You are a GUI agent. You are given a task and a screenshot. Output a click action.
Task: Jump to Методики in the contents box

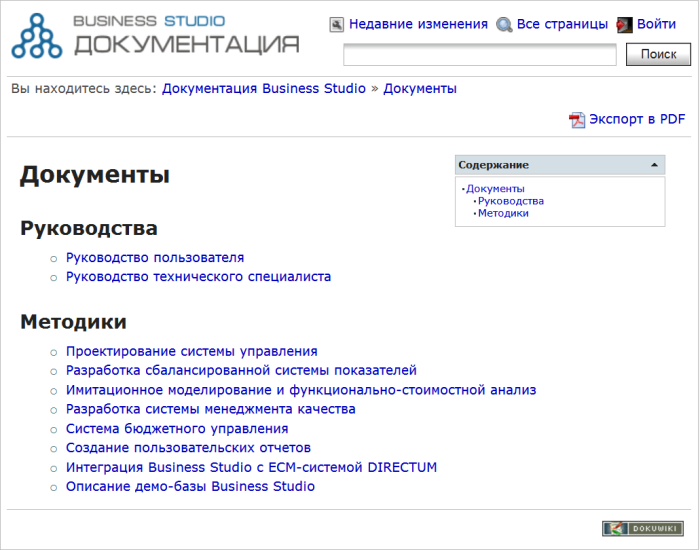tap(503, 213)
